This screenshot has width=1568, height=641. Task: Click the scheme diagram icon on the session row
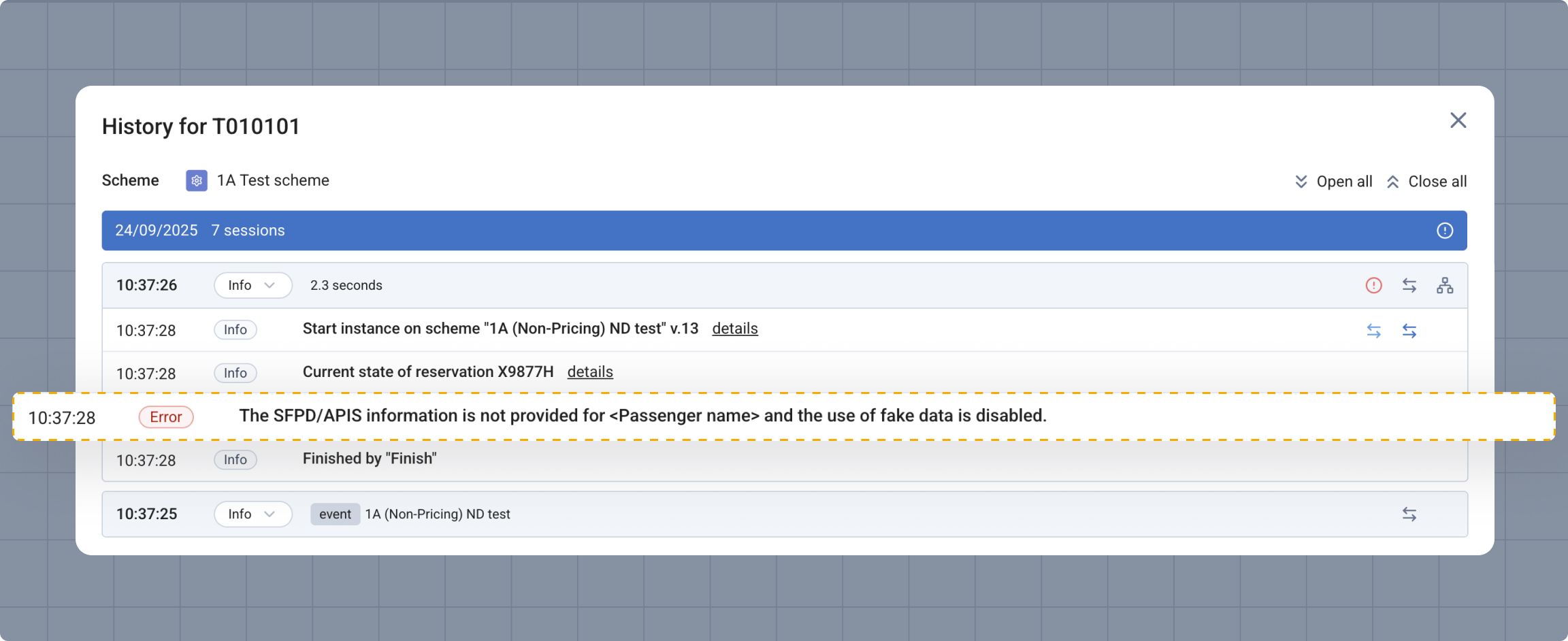point(1445,285)
